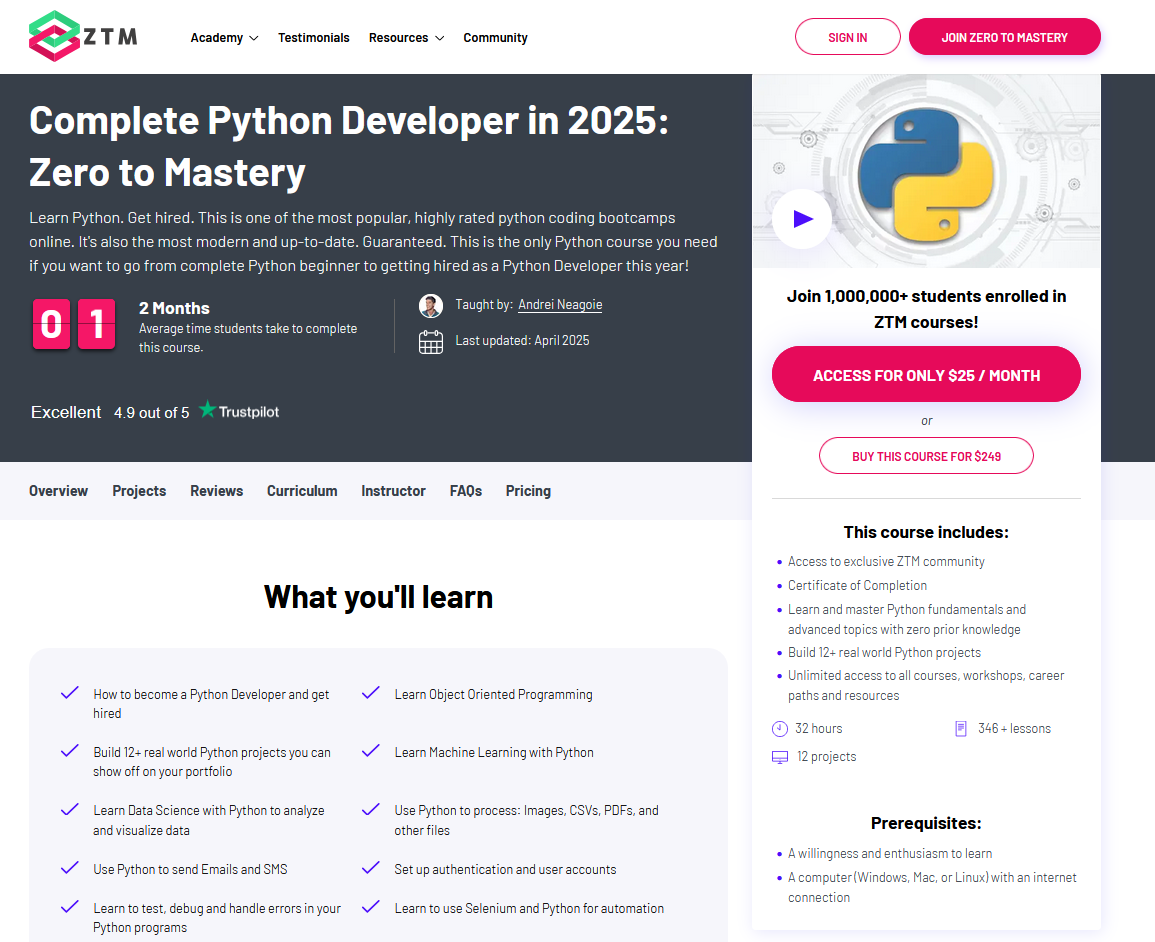Click checkmark beside Learn to test, debug

tap(70, 907)
